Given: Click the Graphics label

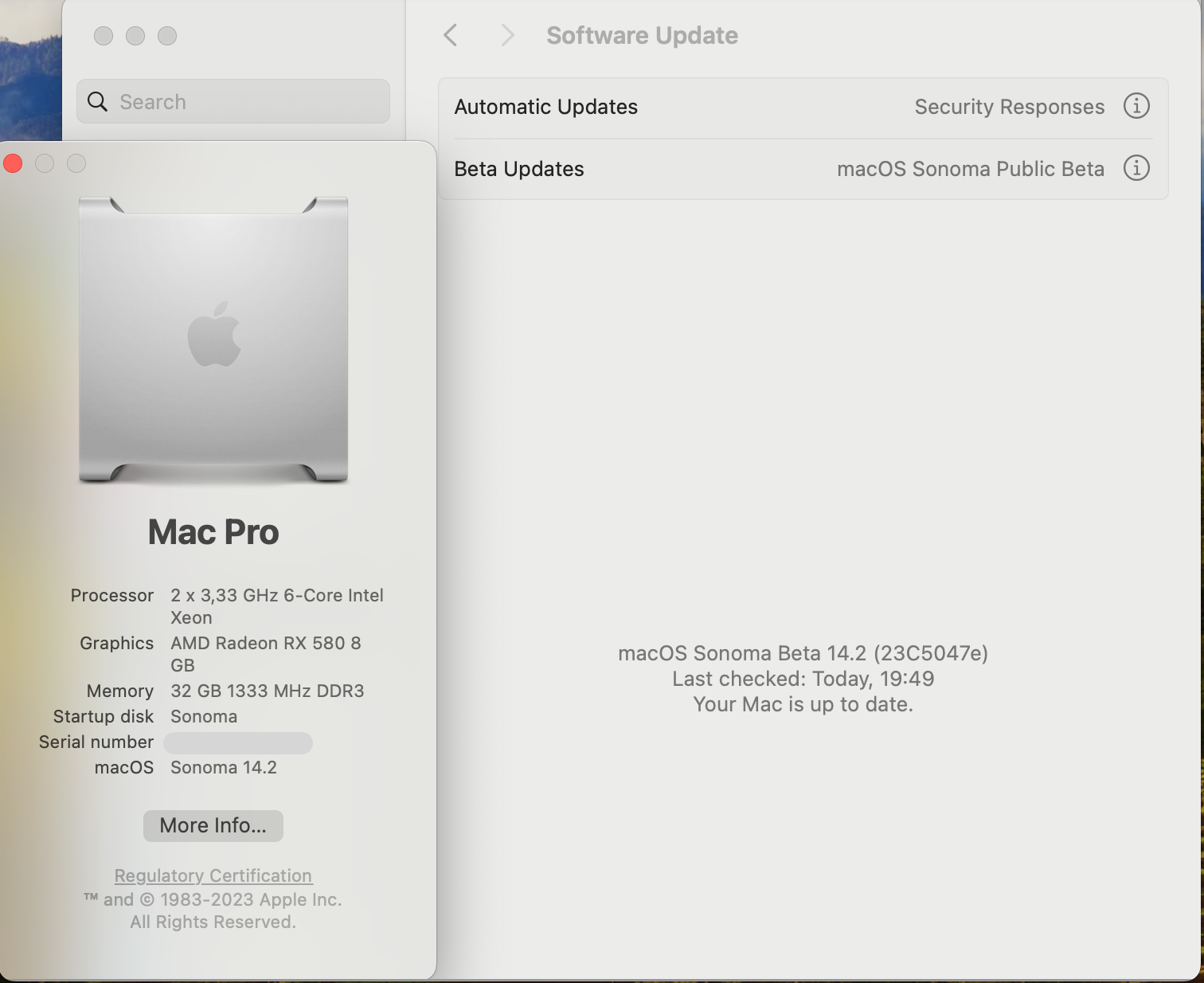Looking at the screenshot, I should pyautogui.click(x=117, y=643).
